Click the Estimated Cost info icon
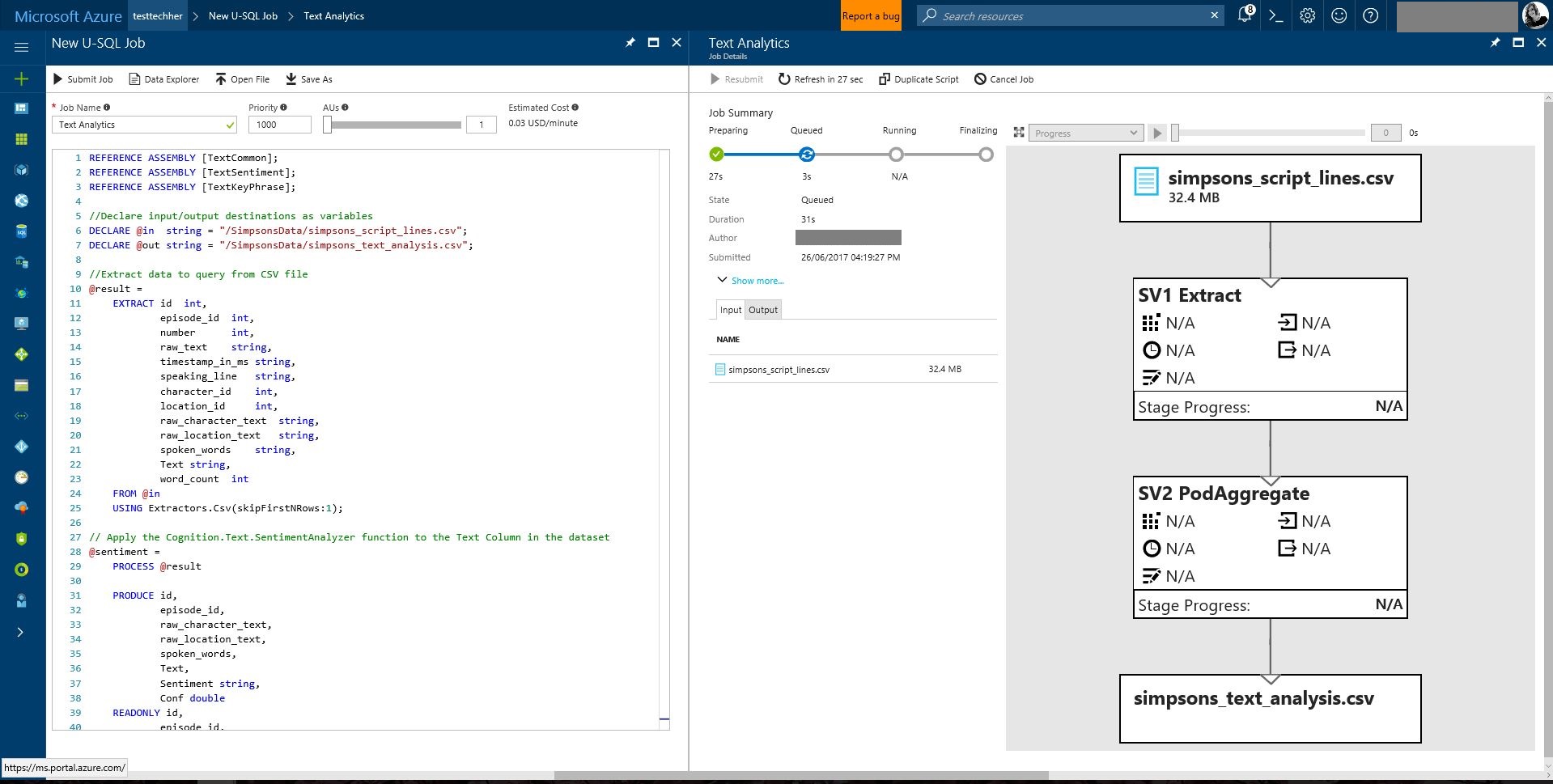 (575, 107)
